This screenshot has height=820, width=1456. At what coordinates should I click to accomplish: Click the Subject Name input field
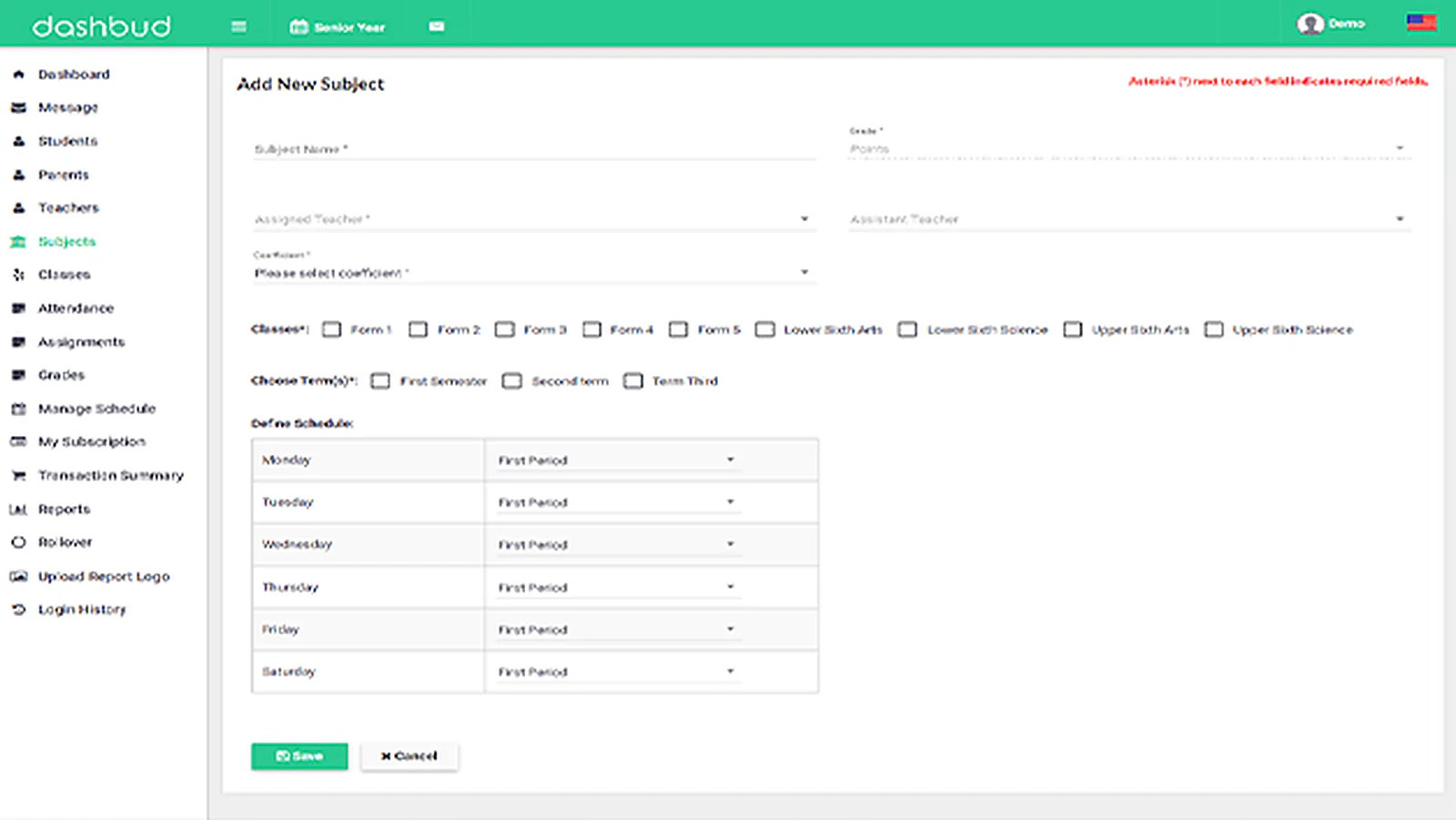pyautogui.click(x=534, y=149)
